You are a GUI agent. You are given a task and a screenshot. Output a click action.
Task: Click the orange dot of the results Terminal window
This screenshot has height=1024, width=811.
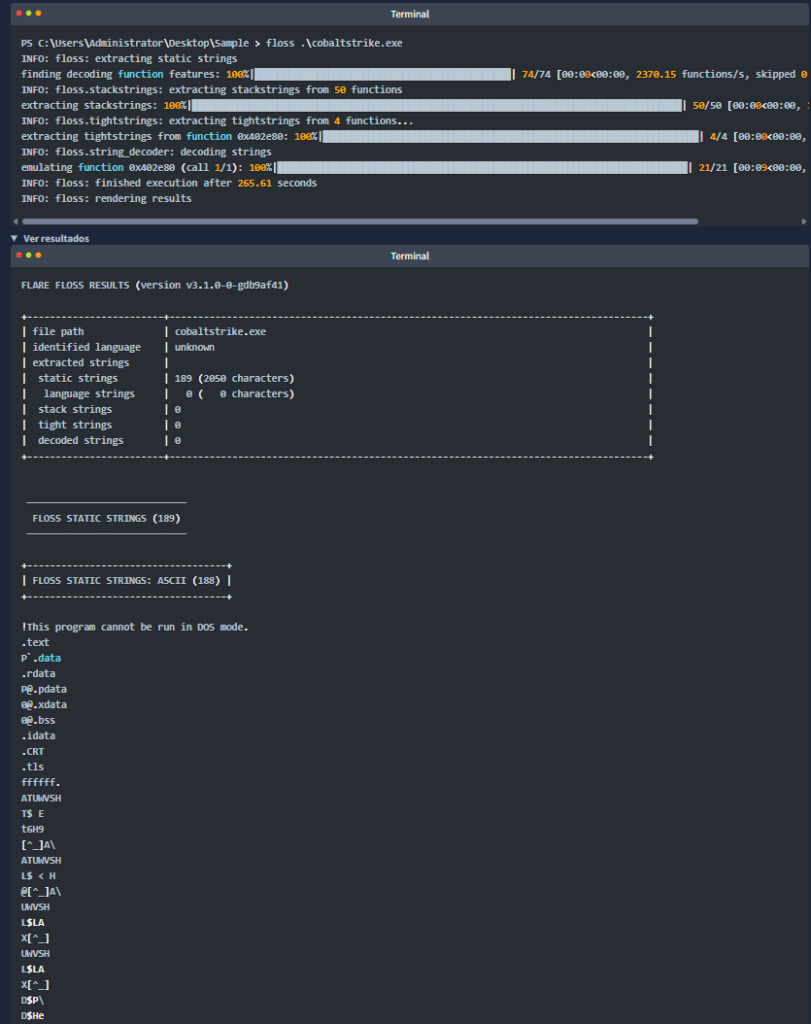point(39,255)
